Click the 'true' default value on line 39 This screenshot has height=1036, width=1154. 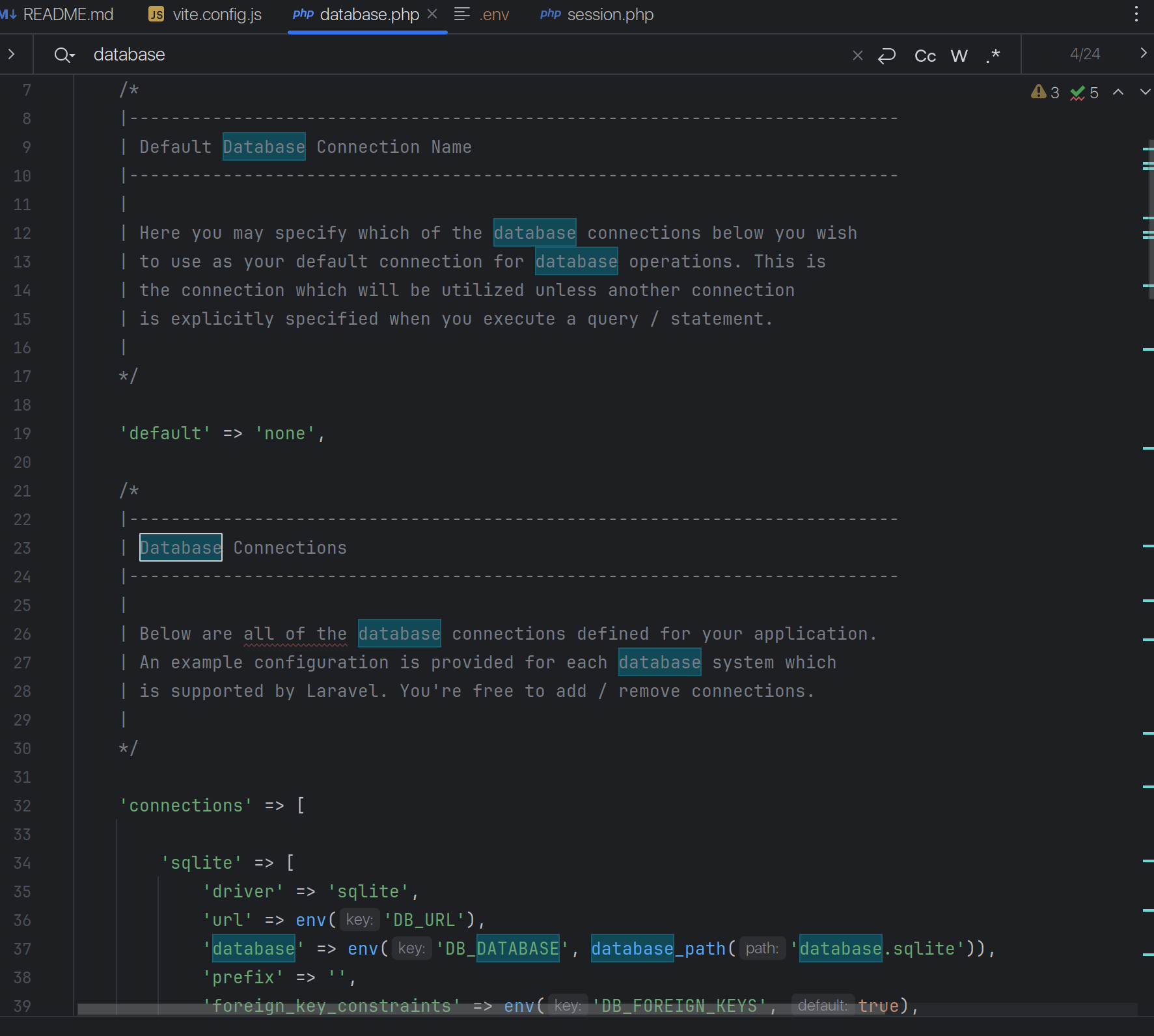(879, 1006)
